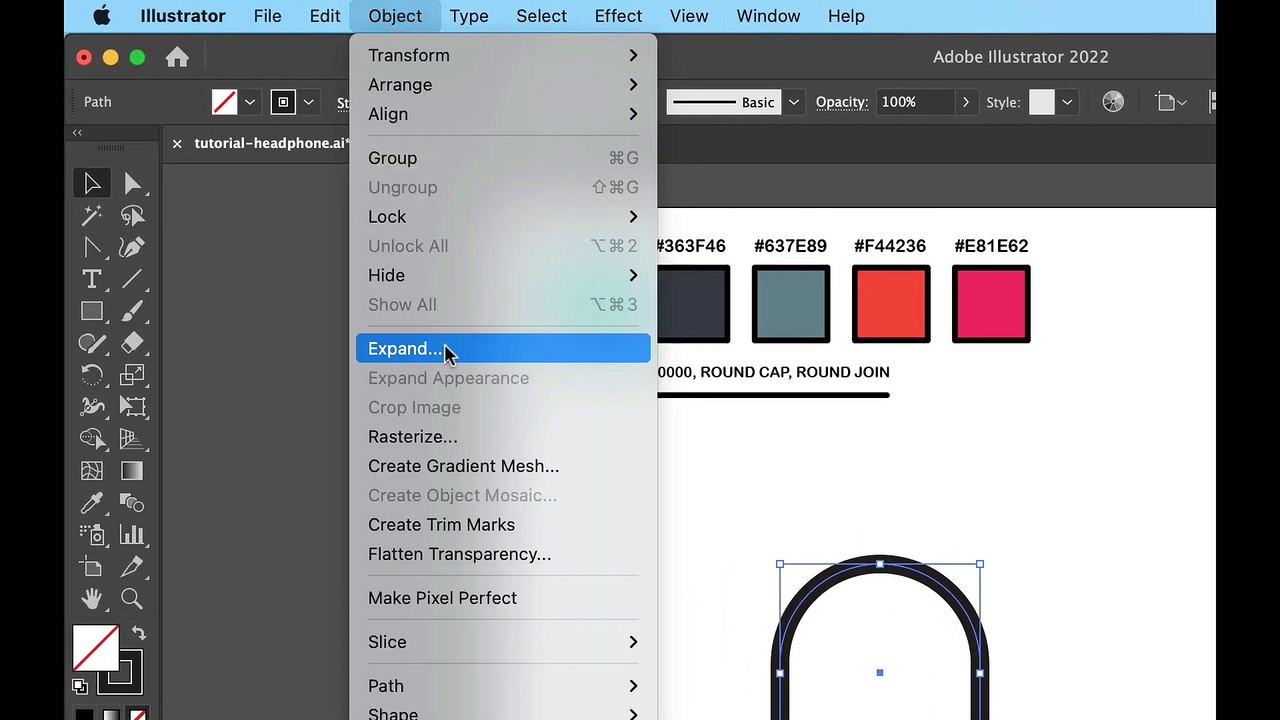Select the Selection tool arrow

(x=92, y=183)
